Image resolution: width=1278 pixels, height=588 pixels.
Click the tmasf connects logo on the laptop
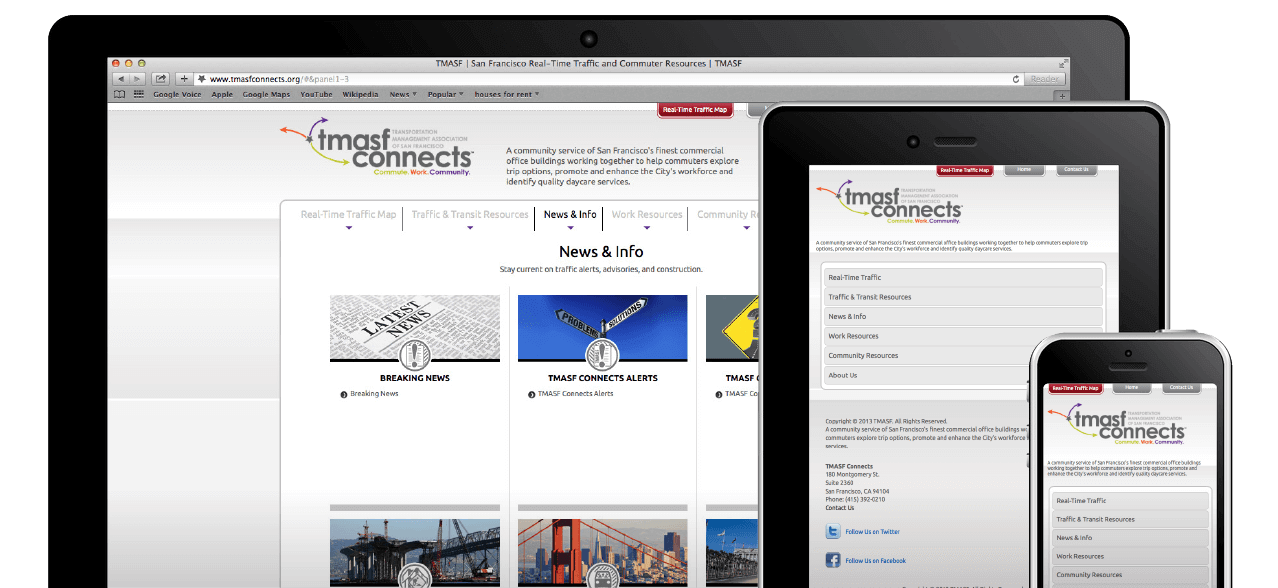coord(376,147)
